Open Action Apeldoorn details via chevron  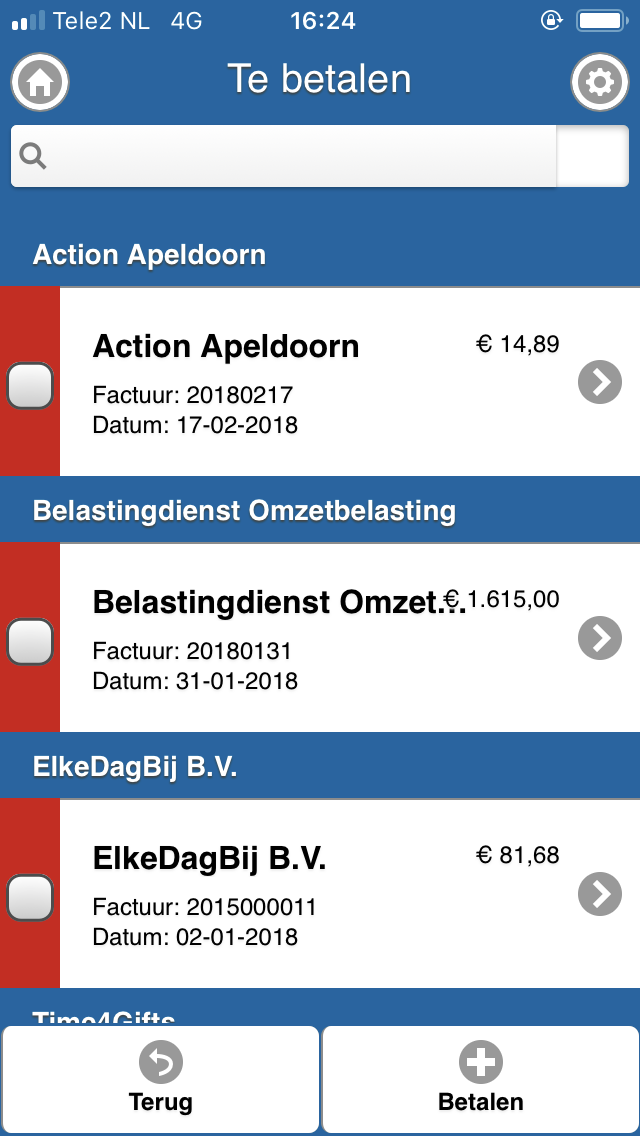coord(600,382)
